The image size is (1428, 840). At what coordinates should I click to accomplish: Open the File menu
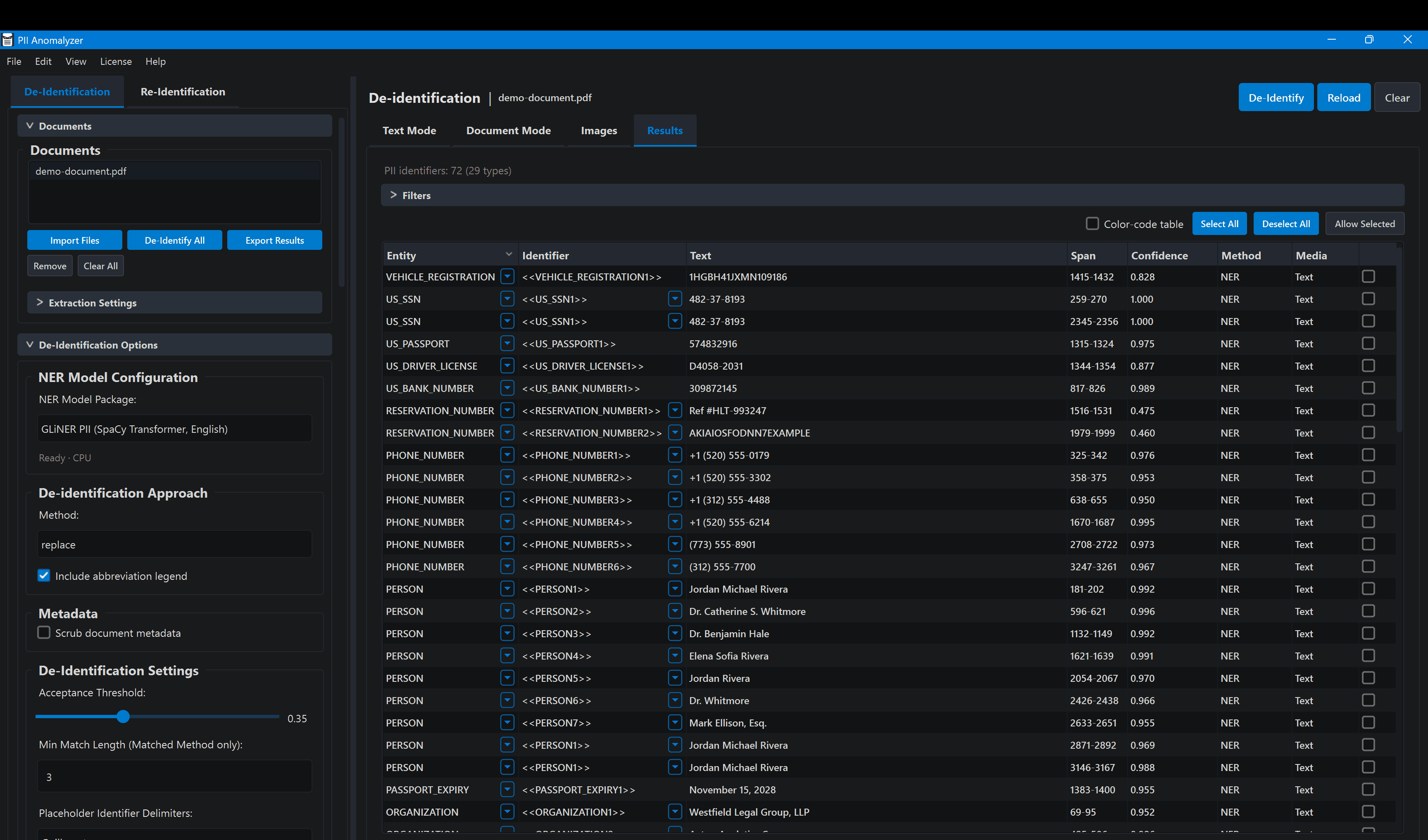pyautogui.click(x=14, y=61)
